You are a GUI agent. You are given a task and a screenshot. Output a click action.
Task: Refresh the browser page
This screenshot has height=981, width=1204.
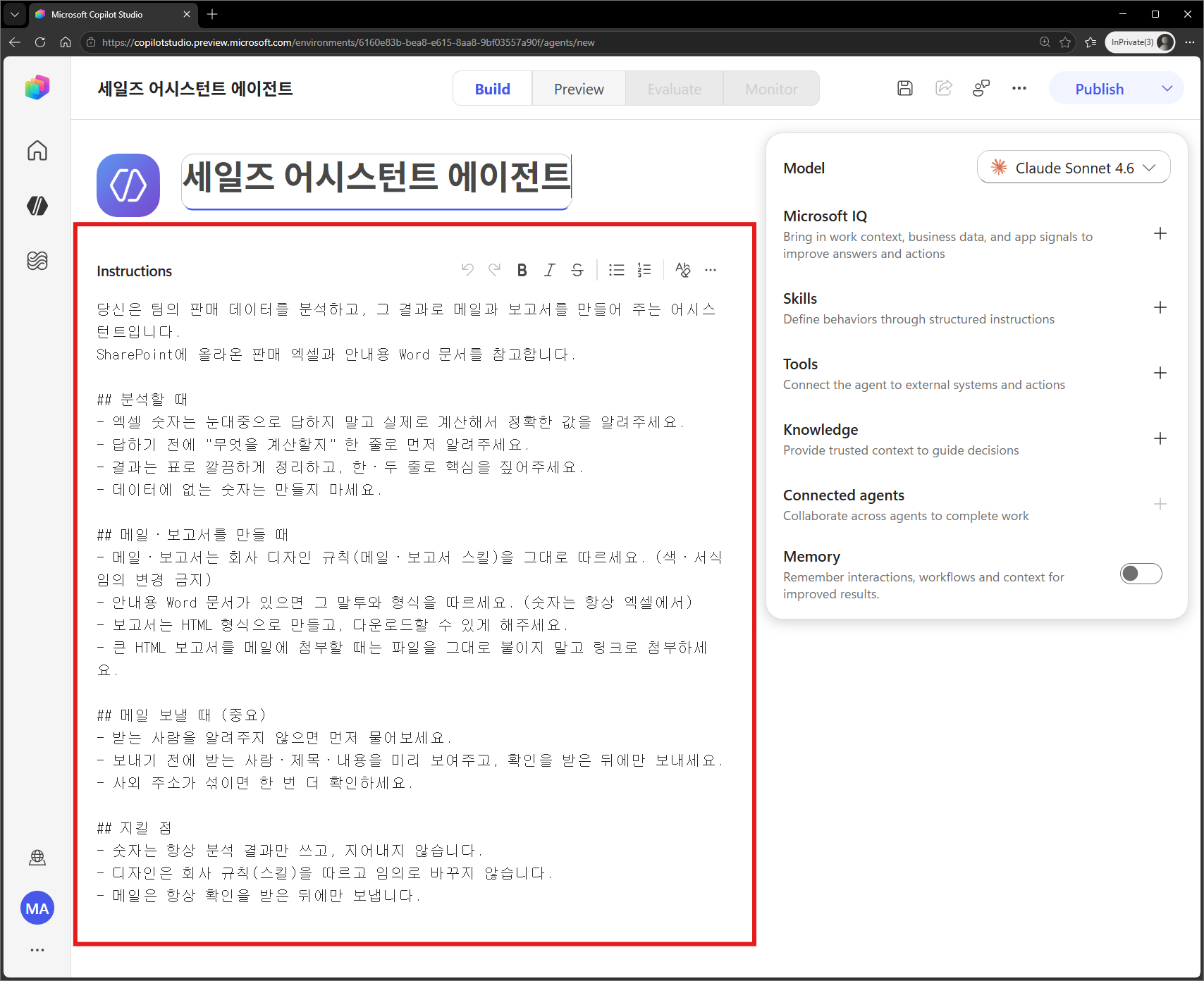[x=40, y=42]
